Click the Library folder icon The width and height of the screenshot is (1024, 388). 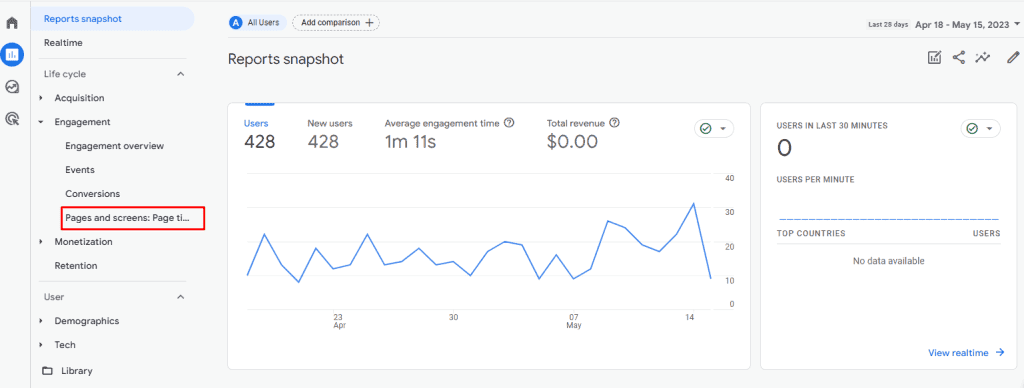pos(47,371)
